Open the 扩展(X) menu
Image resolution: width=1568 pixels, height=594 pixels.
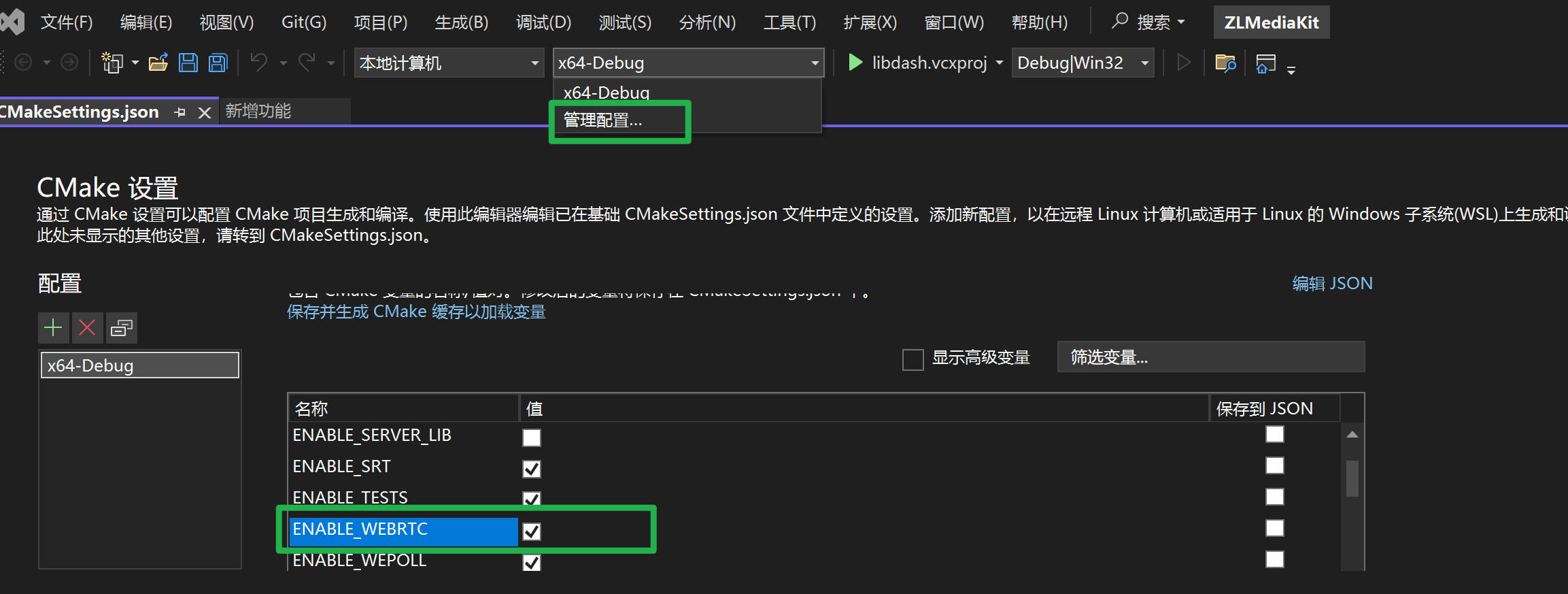pyautogui.click(x=870, y=22)
